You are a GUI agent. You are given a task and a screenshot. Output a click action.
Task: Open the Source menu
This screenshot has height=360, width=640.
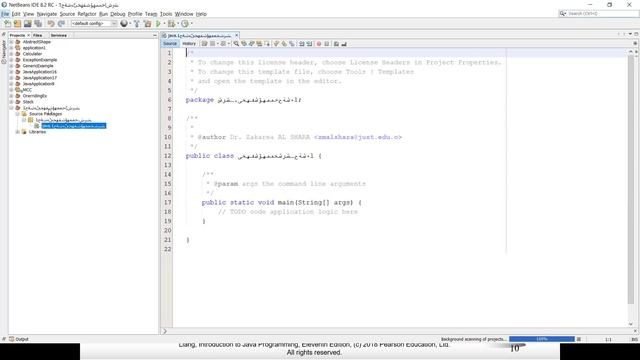(67, 14)
